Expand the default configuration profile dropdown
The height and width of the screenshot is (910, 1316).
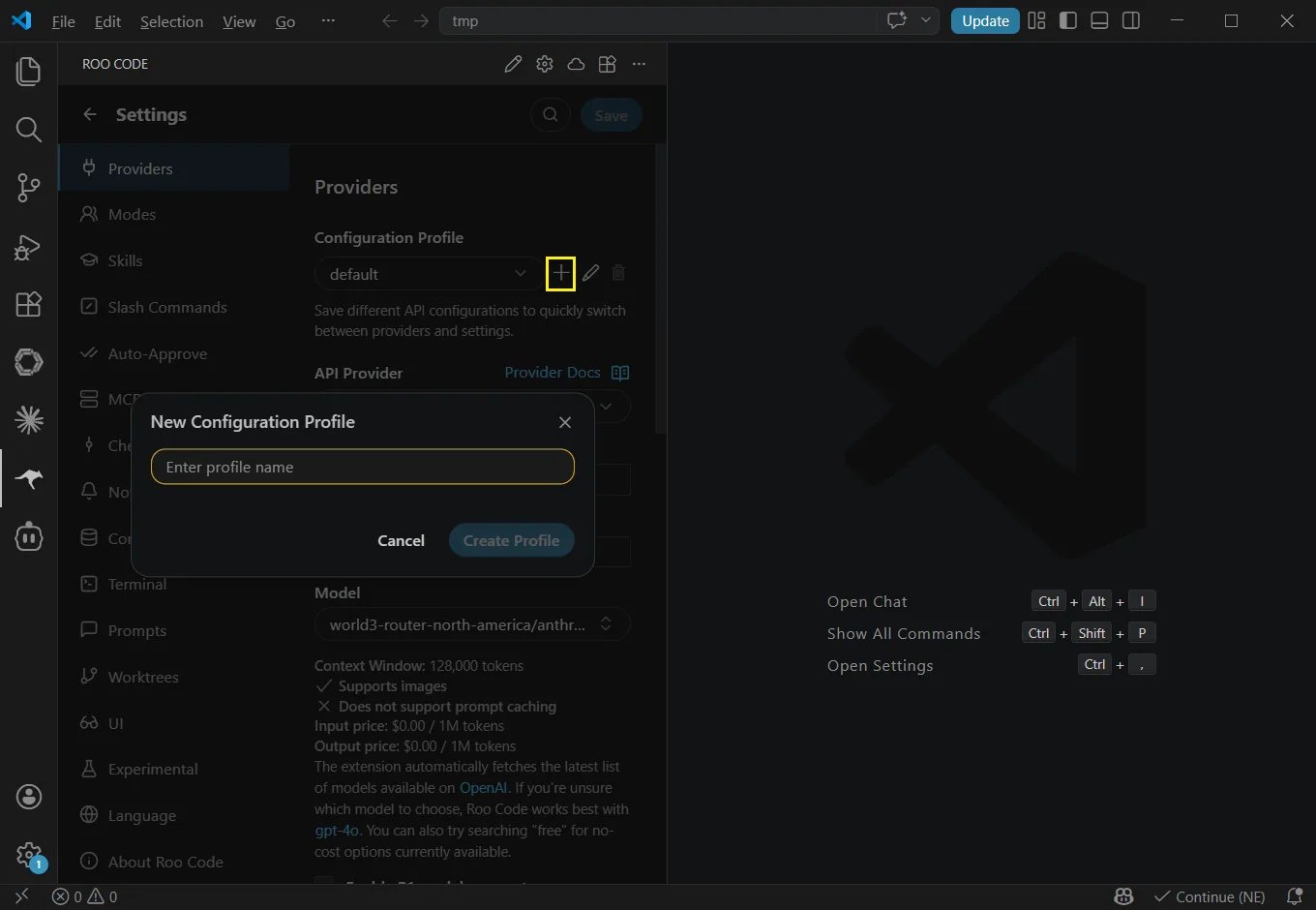click(429, 274)
